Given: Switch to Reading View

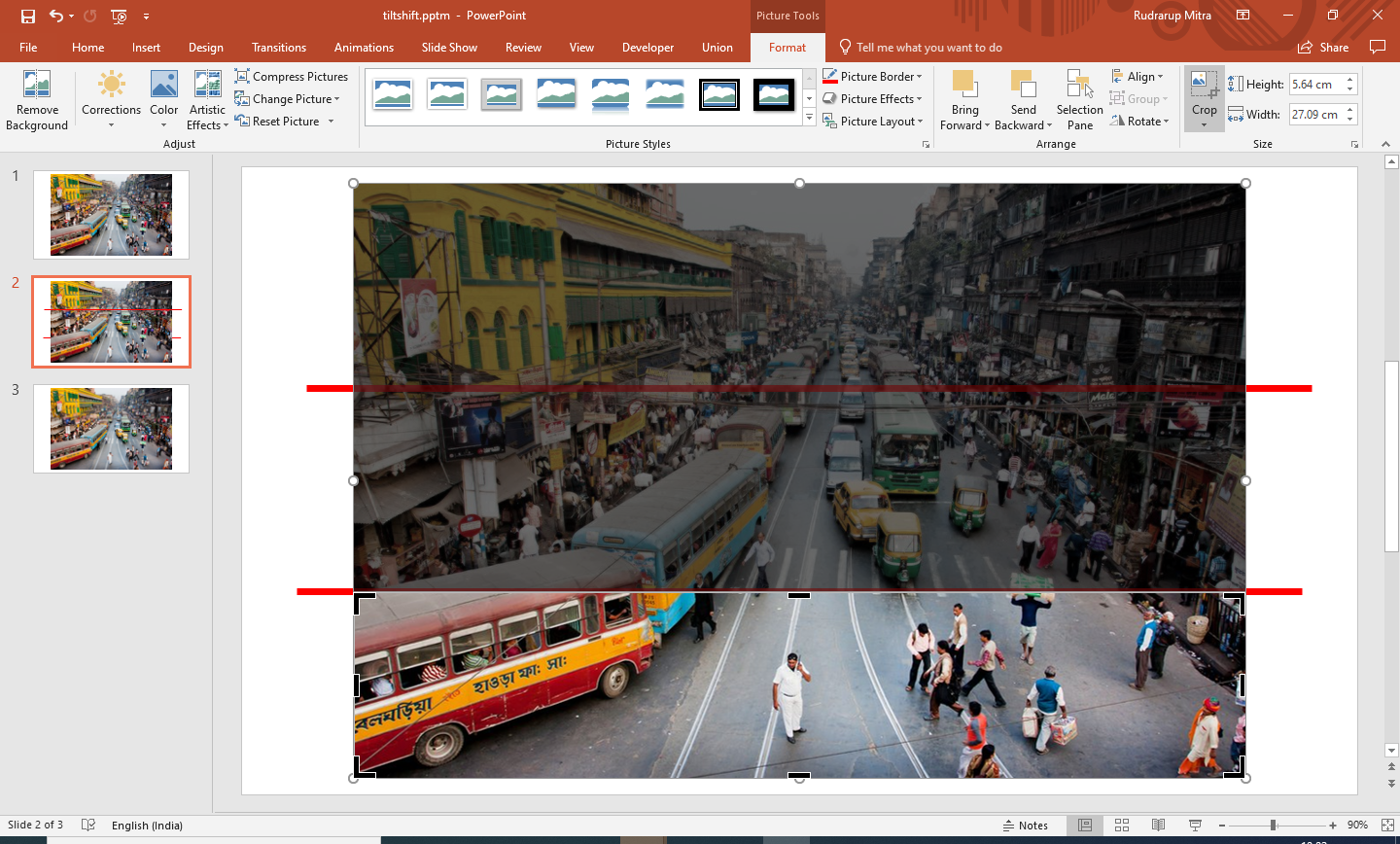Looking at the screenshot, I should tap(1158, 825).
